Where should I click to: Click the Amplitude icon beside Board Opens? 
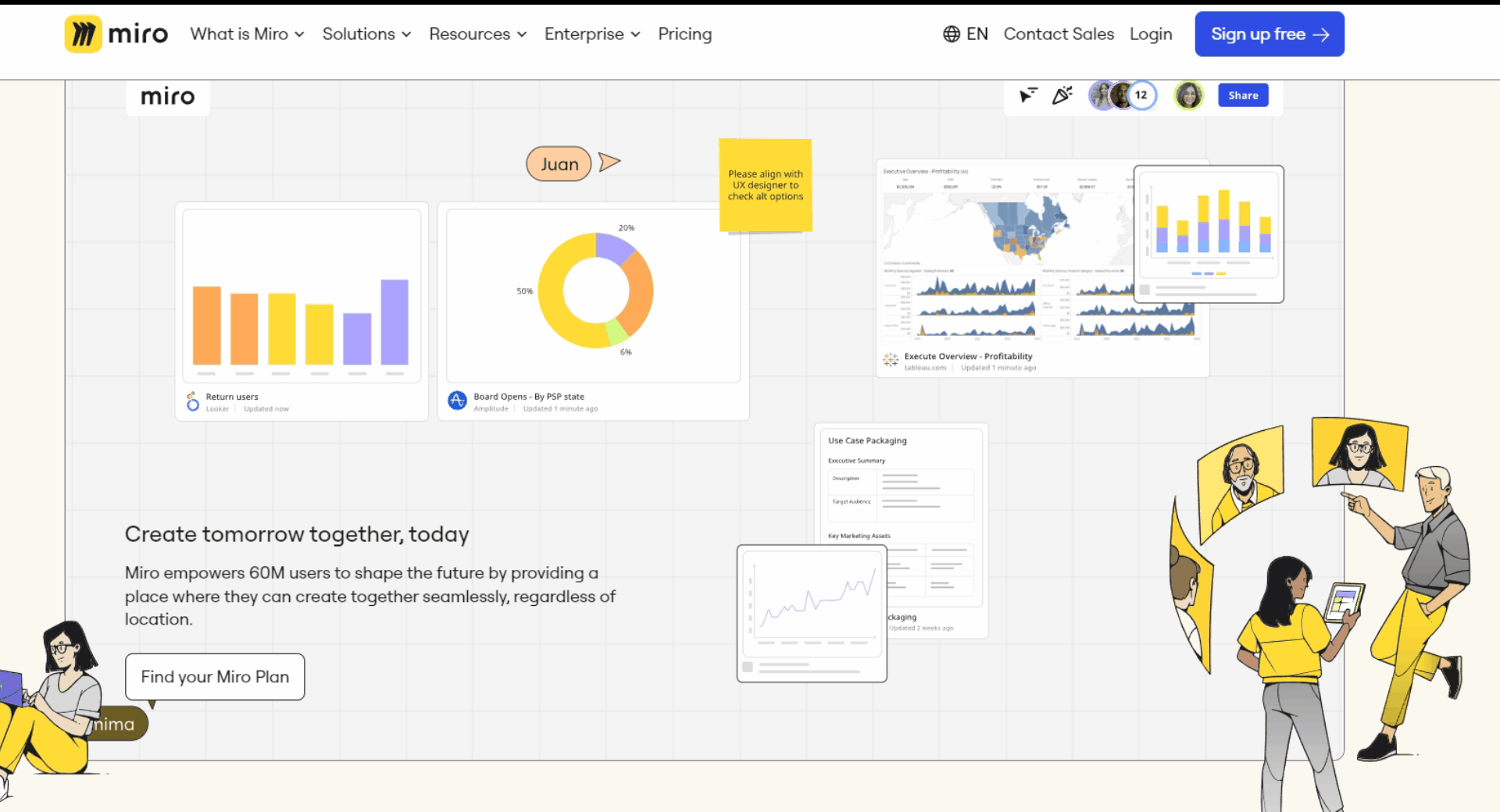coord(457,401)
